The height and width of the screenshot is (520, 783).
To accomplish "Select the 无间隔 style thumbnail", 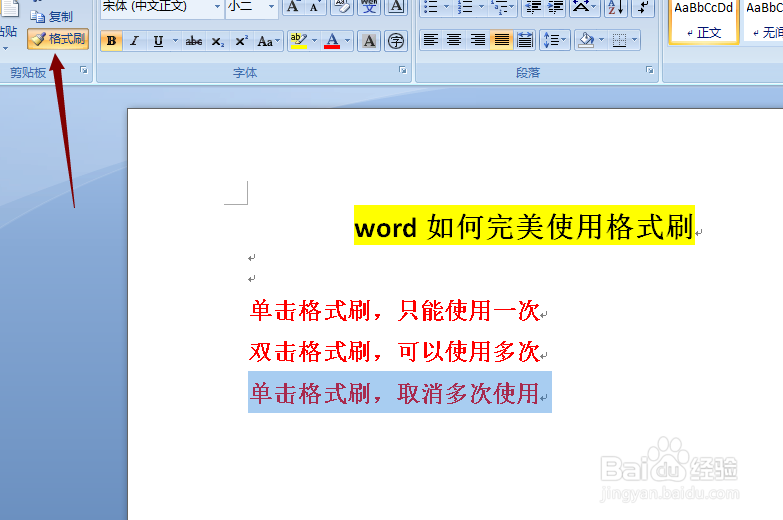I will pyautogui.click(x=764, y=21).
